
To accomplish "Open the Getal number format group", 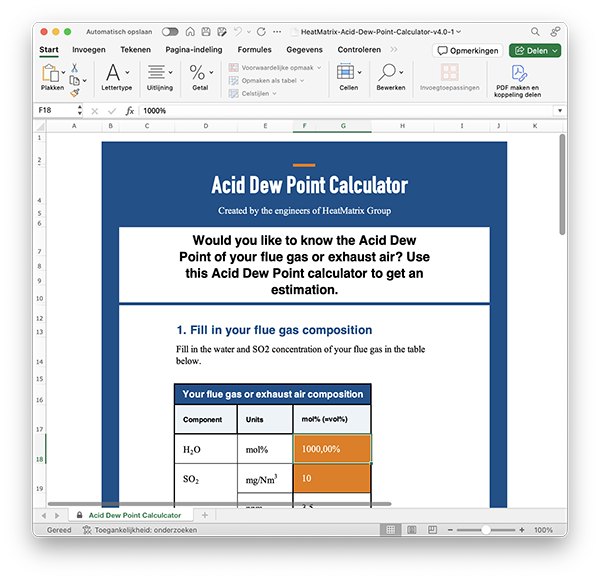I will click(201, 77).
